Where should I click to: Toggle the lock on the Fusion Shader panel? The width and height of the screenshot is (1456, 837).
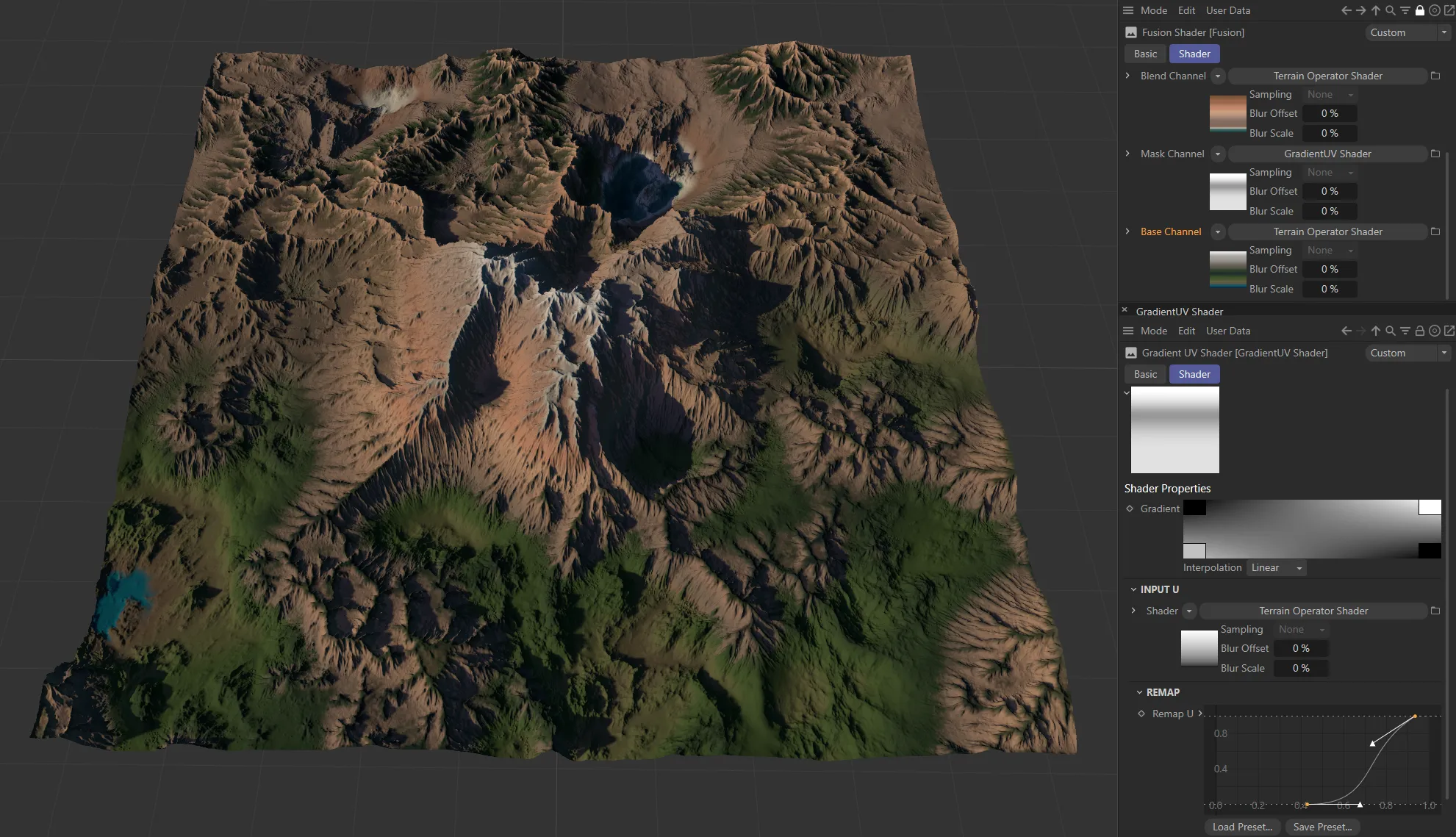tap(1419, 10)
